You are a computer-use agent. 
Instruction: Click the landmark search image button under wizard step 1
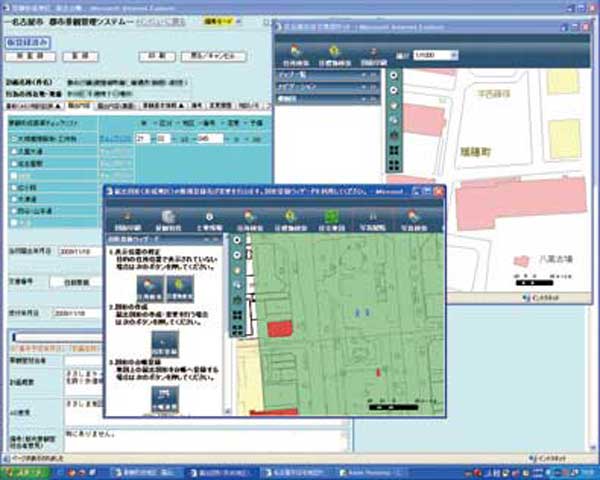click(x=180, y=289)
